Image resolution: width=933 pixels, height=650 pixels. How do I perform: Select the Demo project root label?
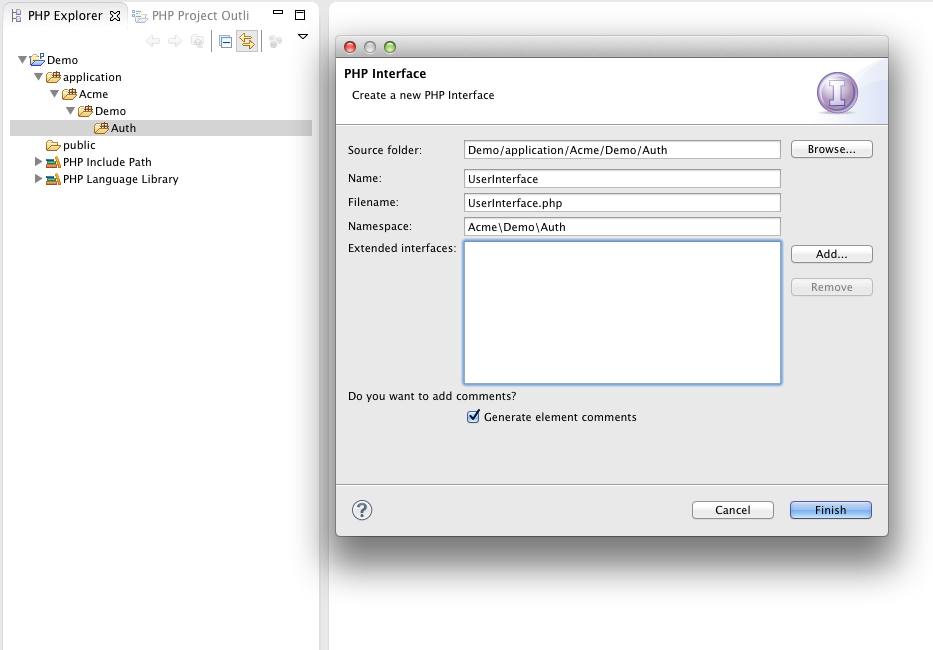62,60
